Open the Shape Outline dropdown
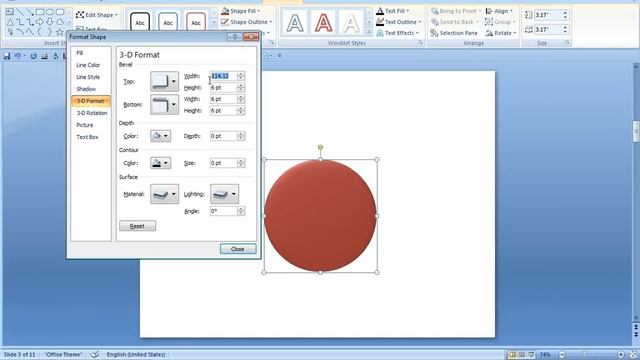Screen dimensions: 640x360 246,22
